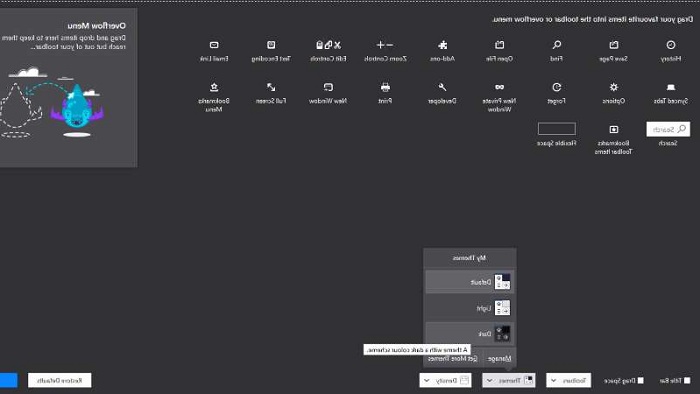Click the minus sign in Zoom Controls
The height and width of the screenshot is (394, 700).
(x=390, y=45)
